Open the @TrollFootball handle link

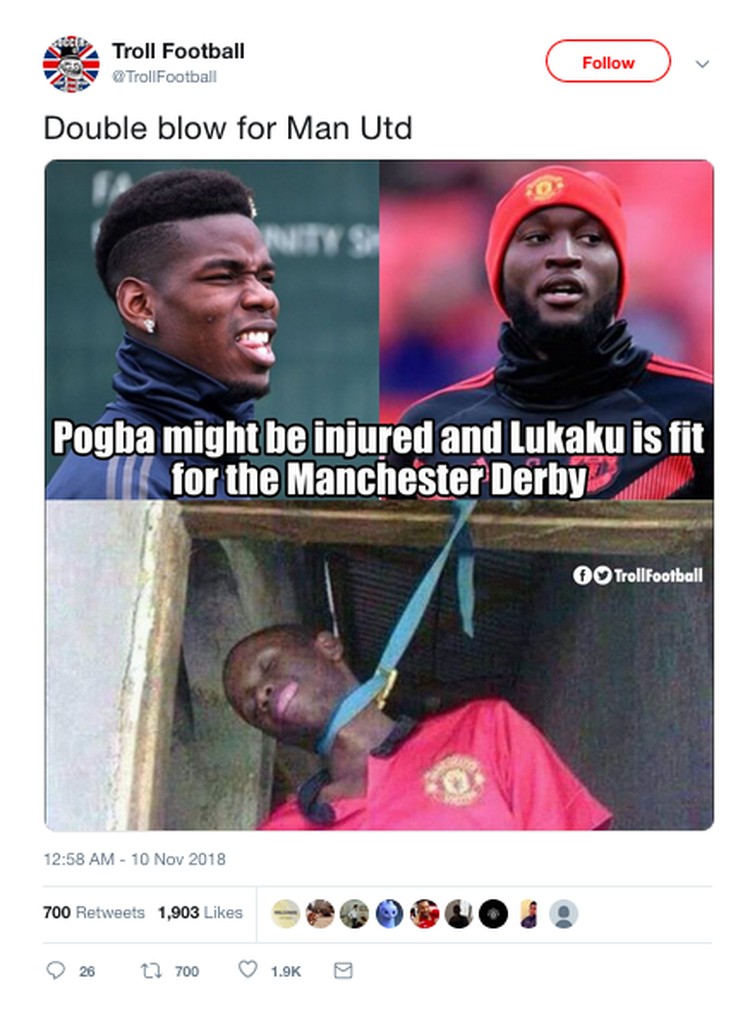pyautogui.click(x=164, y=76)
